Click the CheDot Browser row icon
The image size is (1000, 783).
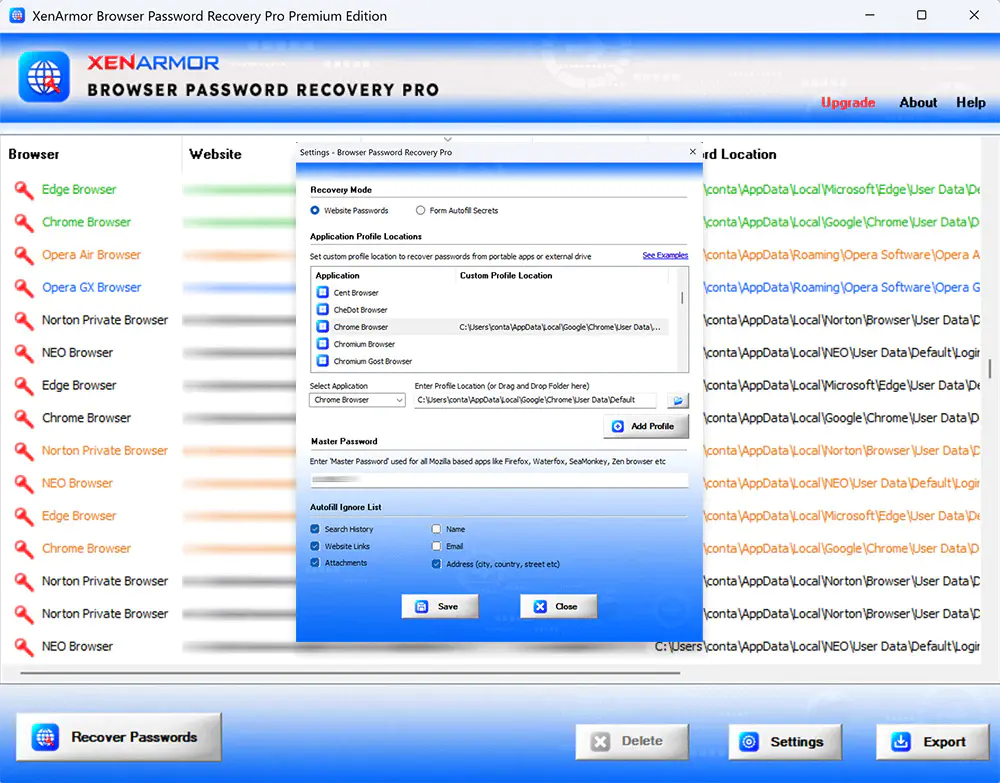click(x=323, y=309)
